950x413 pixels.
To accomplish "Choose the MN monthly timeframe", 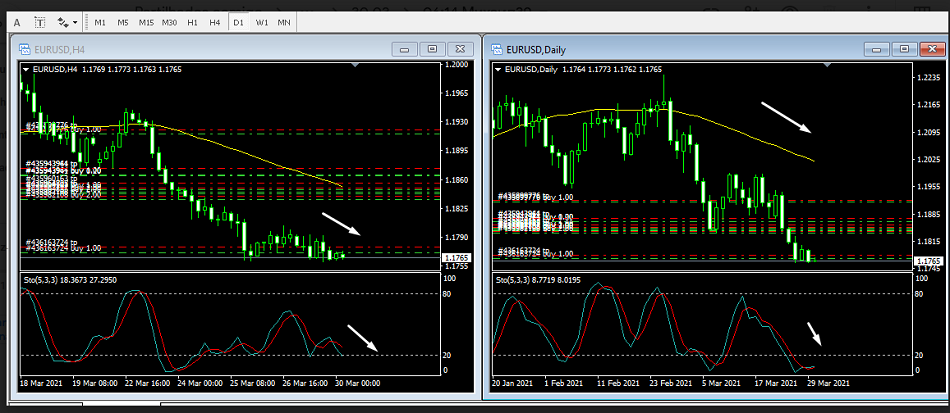I will click(x=284, y=21).
